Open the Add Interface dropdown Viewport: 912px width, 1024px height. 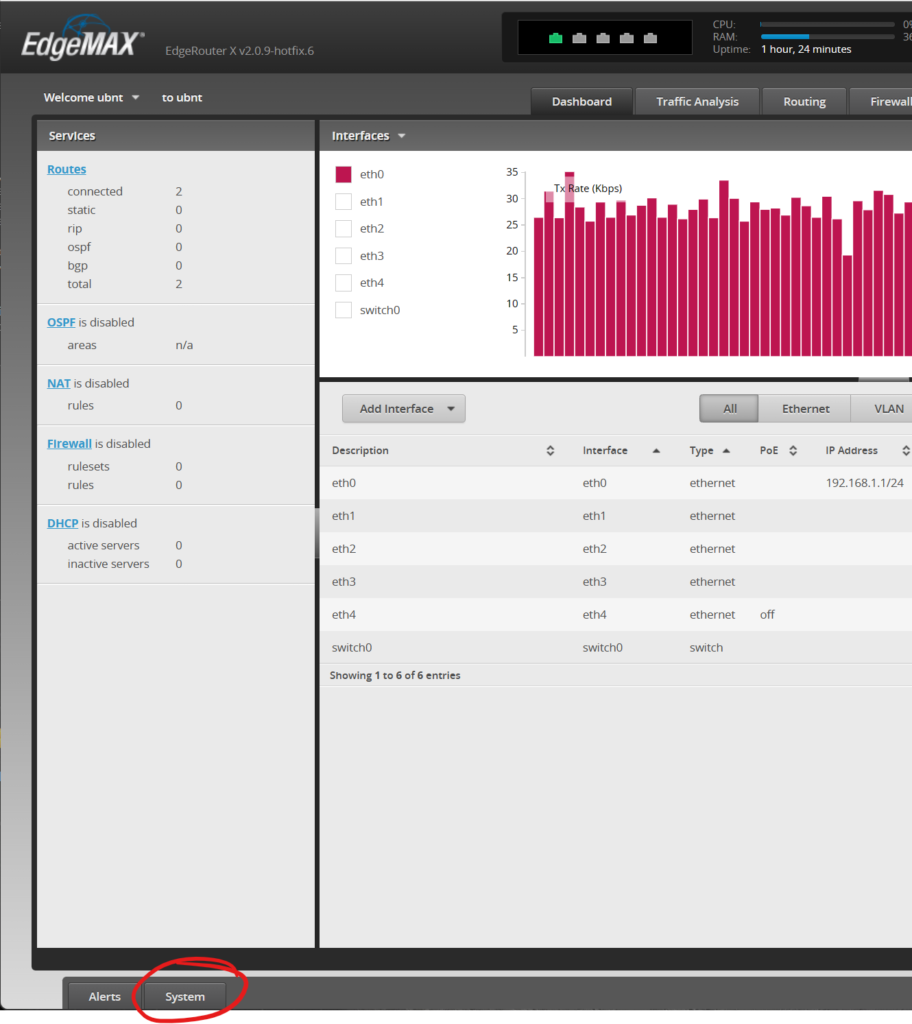(403, 409)
